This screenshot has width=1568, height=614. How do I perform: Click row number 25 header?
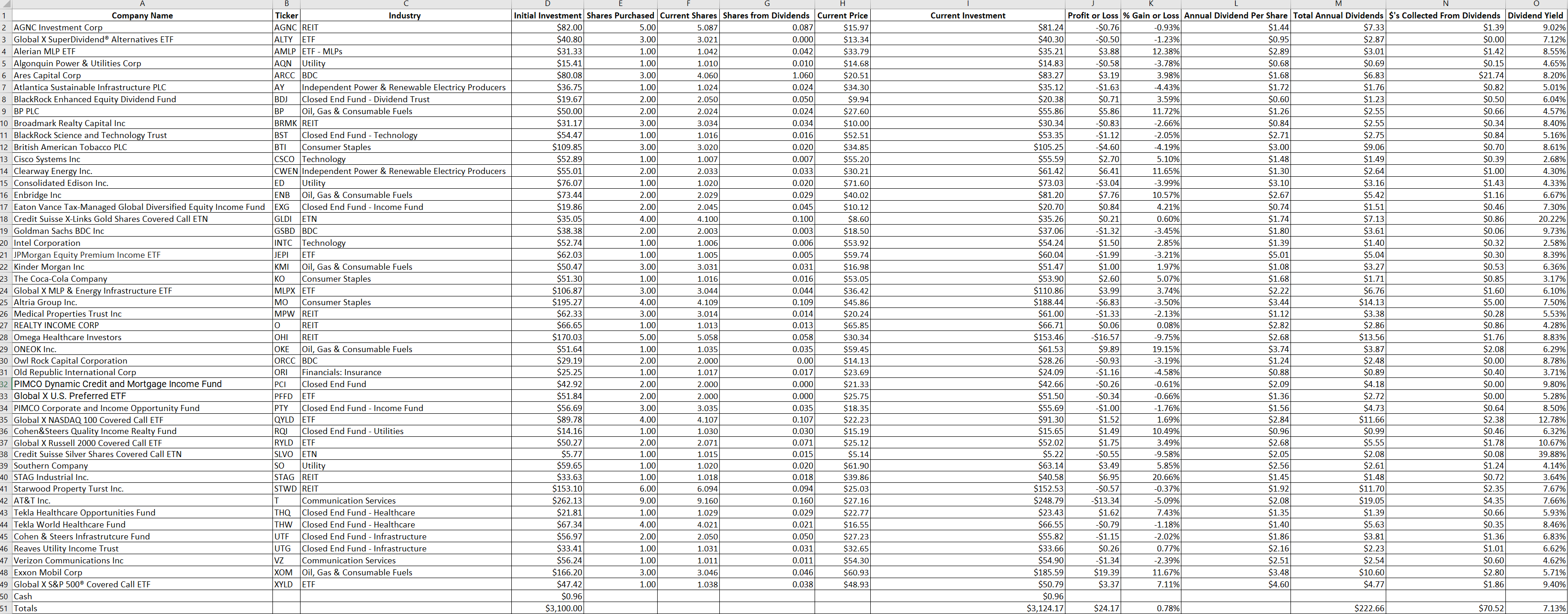click(x=6, y=302)
